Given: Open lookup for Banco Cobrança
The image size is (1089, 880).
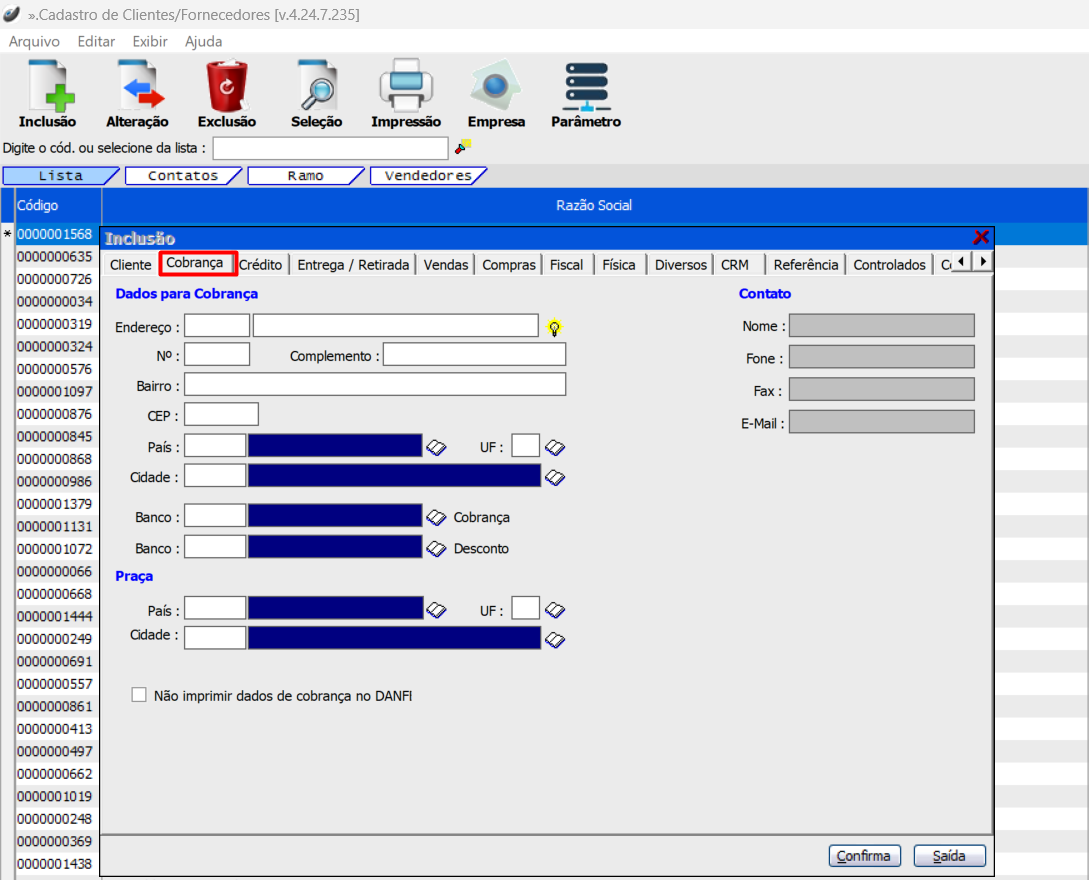Looking at the screenshot, I should click(435, 517).
